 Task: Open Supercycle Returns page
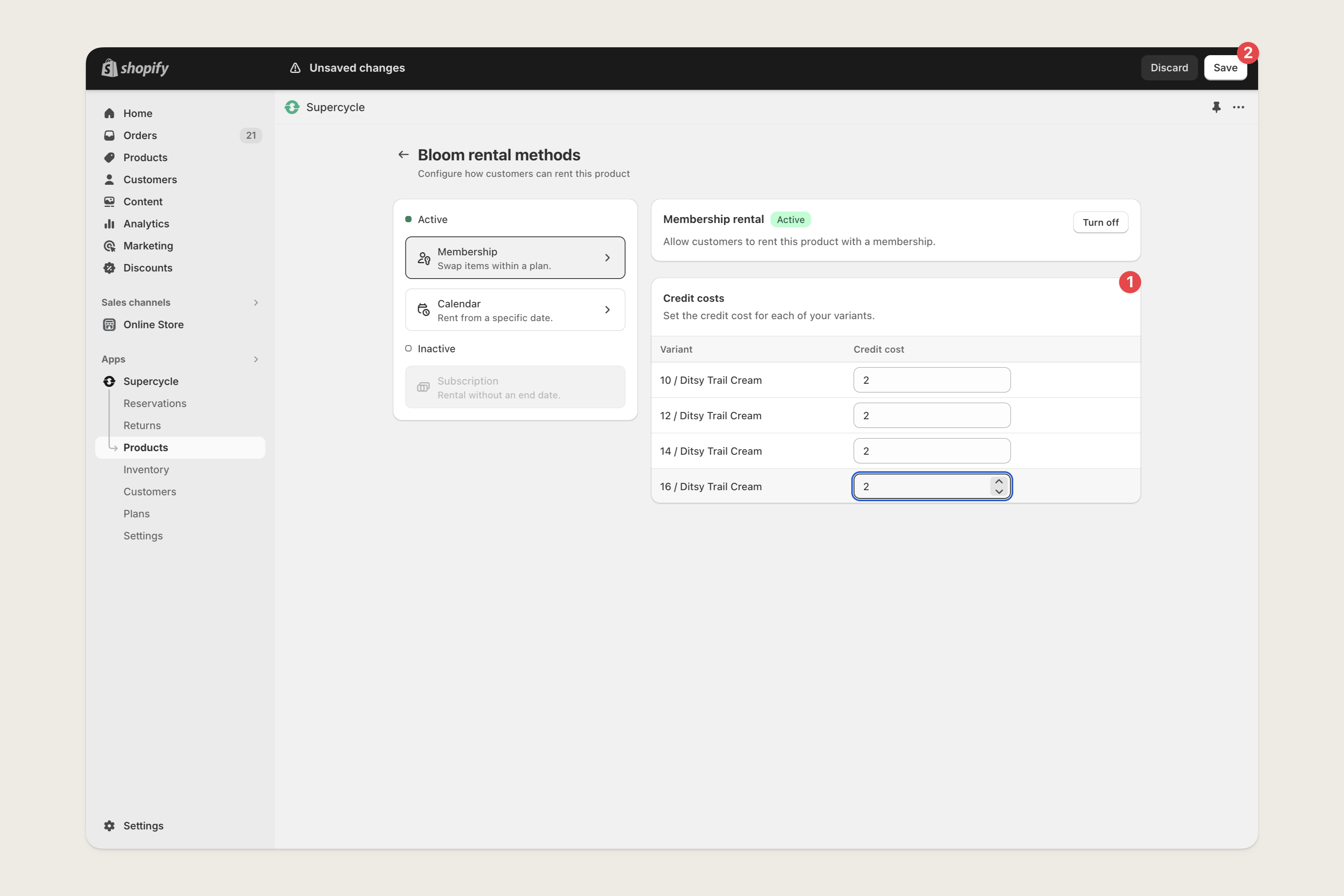pos(142,426)
